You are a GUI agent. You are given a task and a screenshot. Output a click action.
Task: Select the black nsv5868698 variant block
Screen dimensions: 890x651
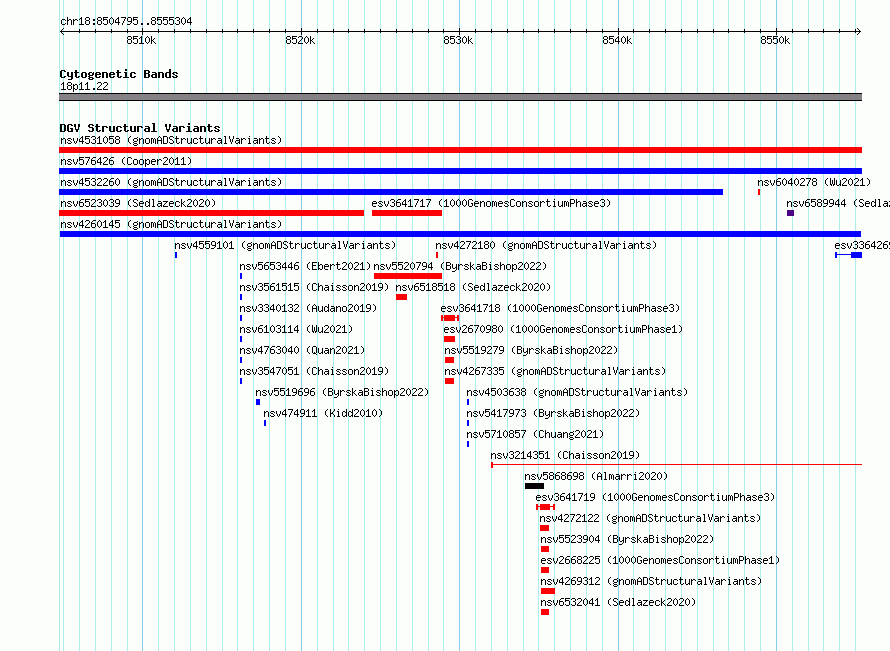(x=534, y=486)
